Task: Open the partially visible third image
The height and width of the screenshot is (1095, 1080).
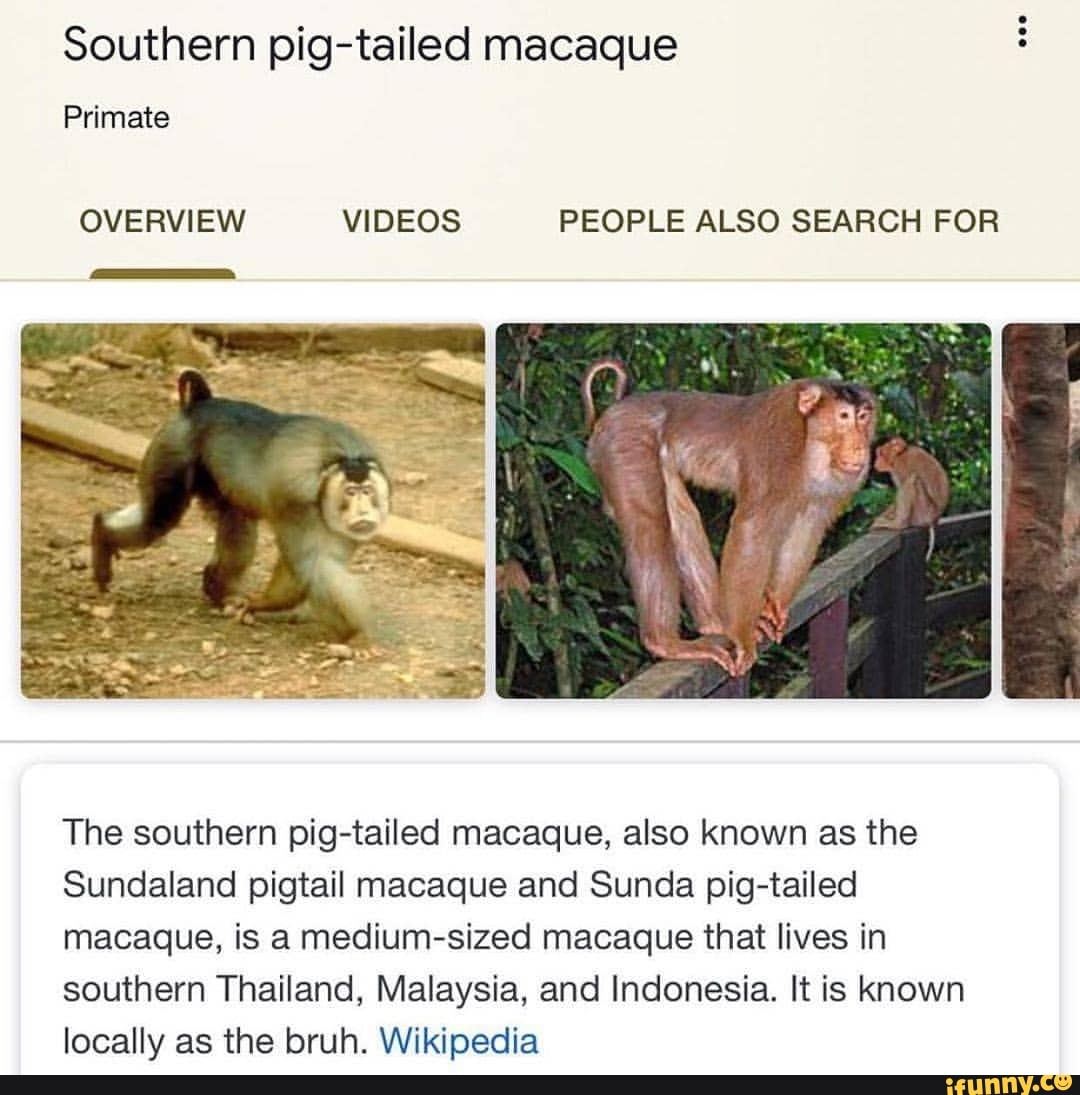Action: [1041, 510]
